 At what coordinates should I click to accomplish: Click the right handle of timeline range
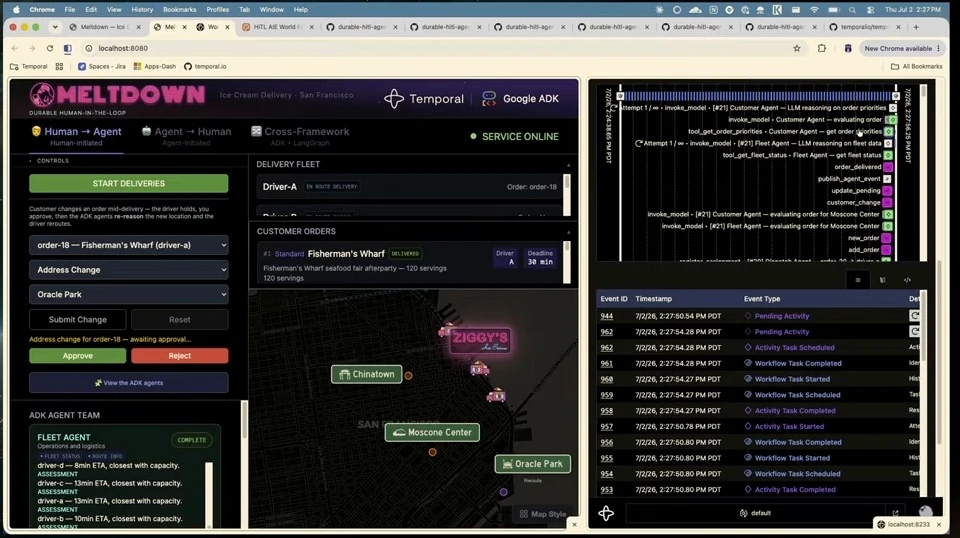point(896,96)
